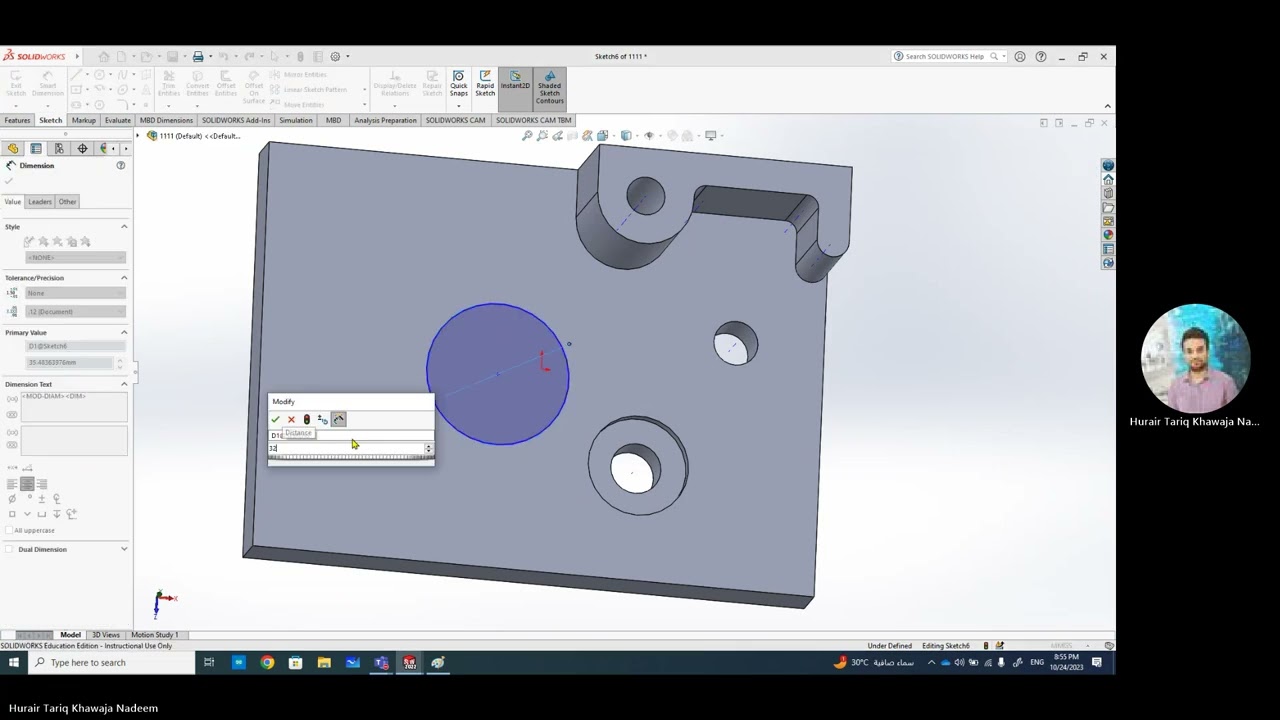The width and height of the screenshot is (1280, 720).
Task: Open the MBD Dimensions tab
Action: [x=166, y=120]
